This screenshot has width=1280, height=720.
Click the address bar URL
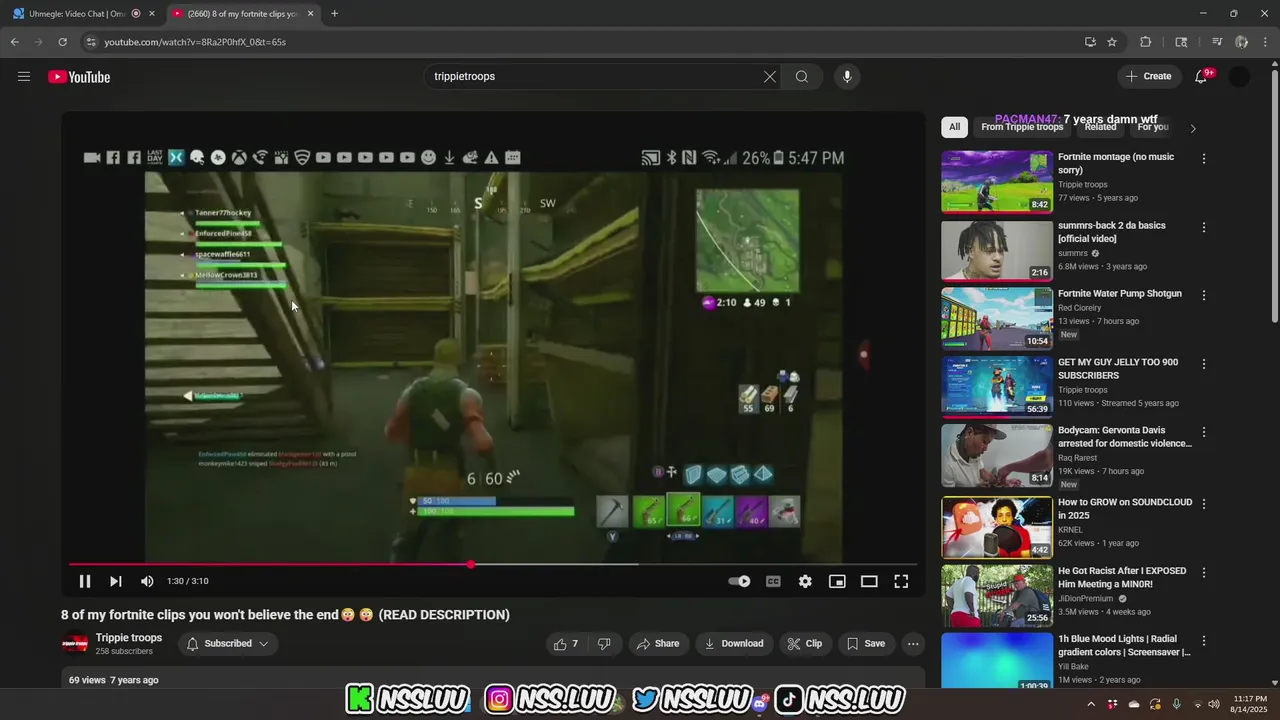(x=195, y=42)
